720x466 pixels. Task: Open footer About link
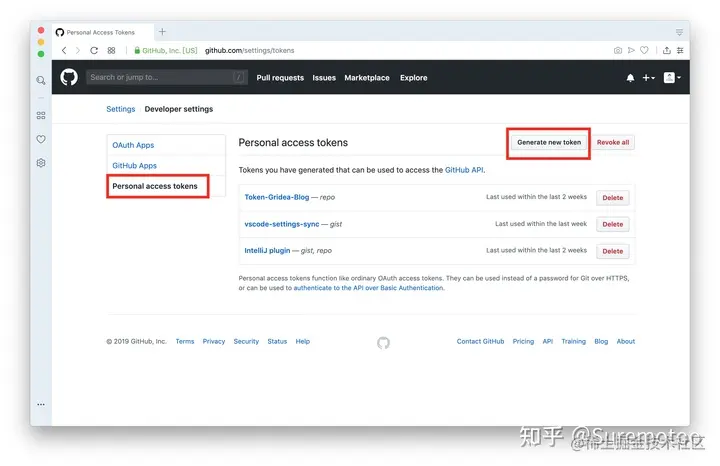pos(625,342)
